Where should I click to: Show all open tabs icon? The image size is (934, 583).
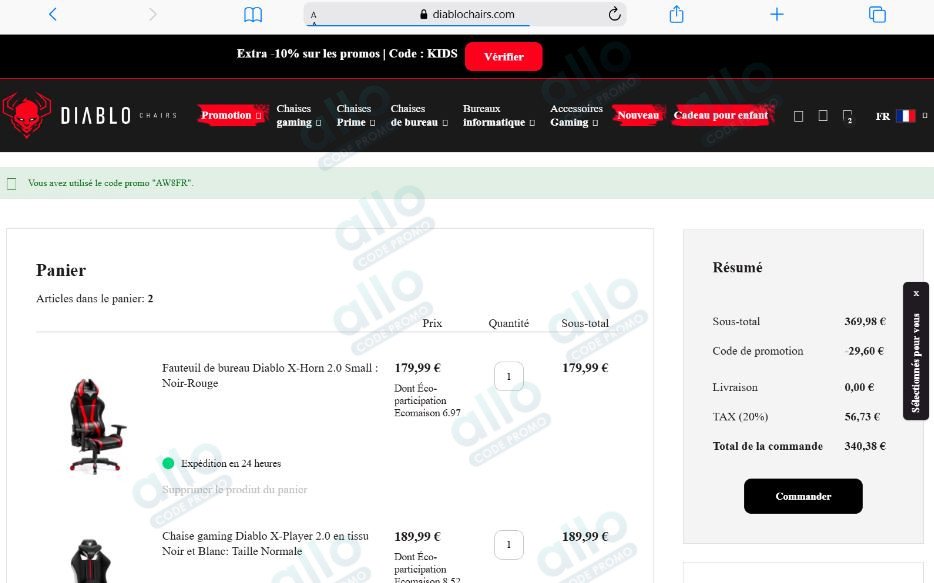(x=877, y=14)
